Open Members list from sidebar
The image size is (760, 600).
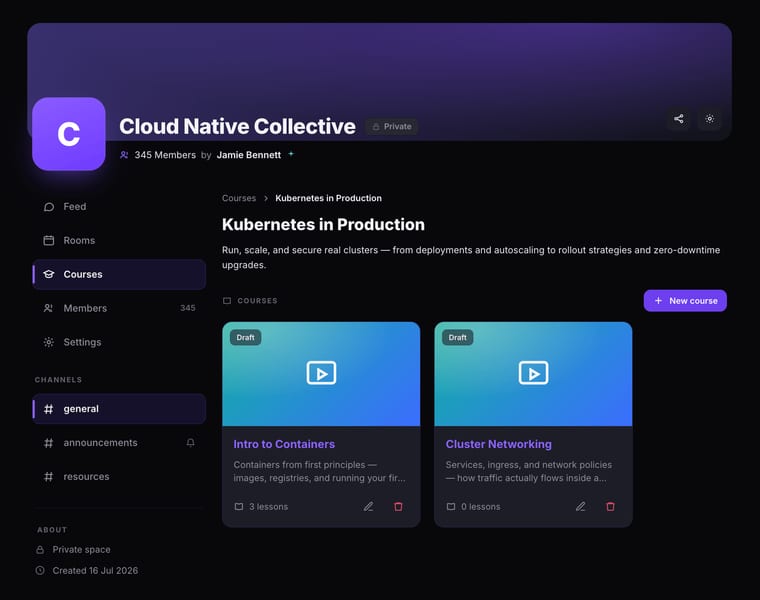click(x=119, y=308)
